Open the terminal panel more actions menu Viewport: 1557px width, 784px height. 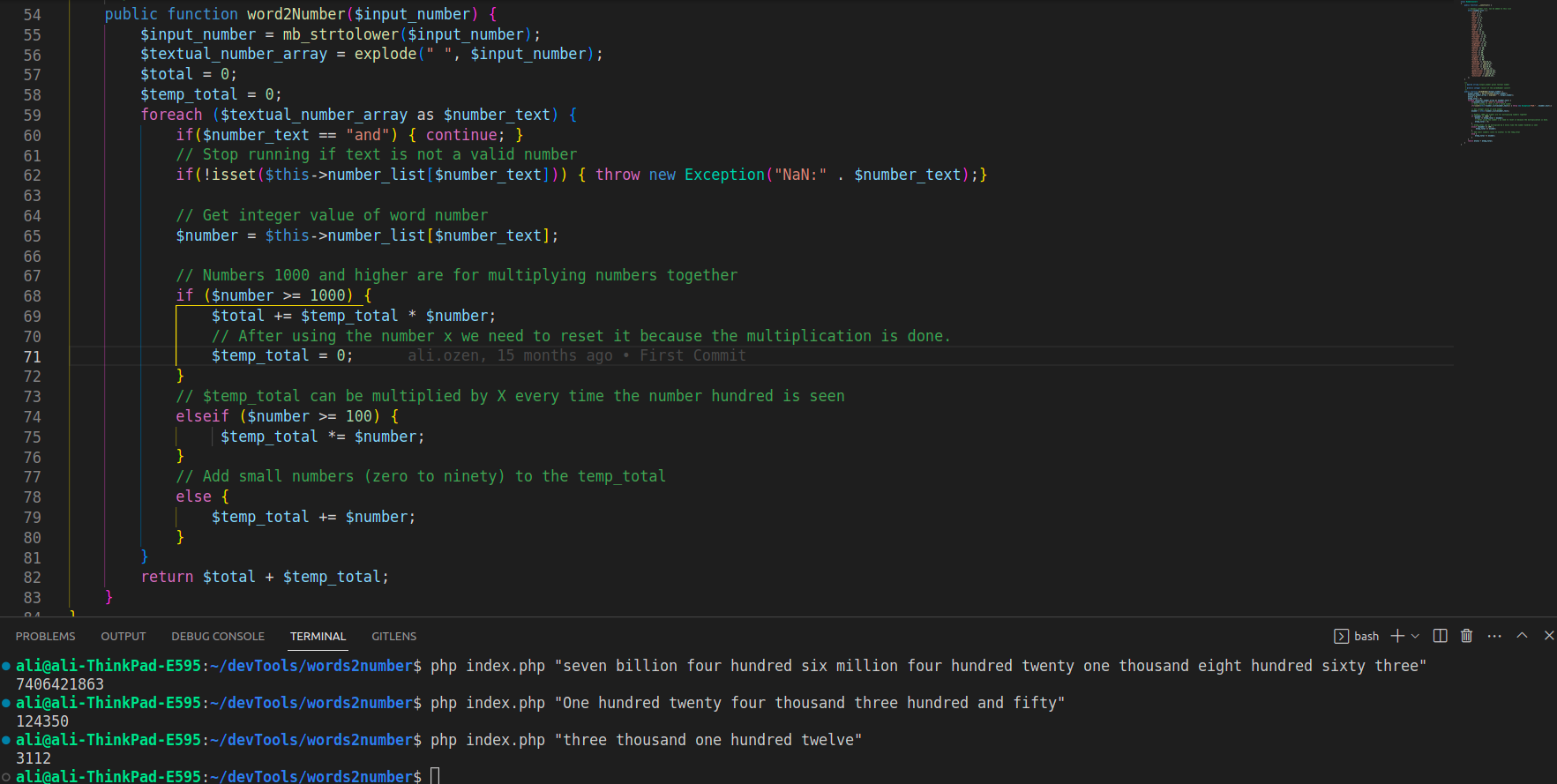pos(1494,636)
